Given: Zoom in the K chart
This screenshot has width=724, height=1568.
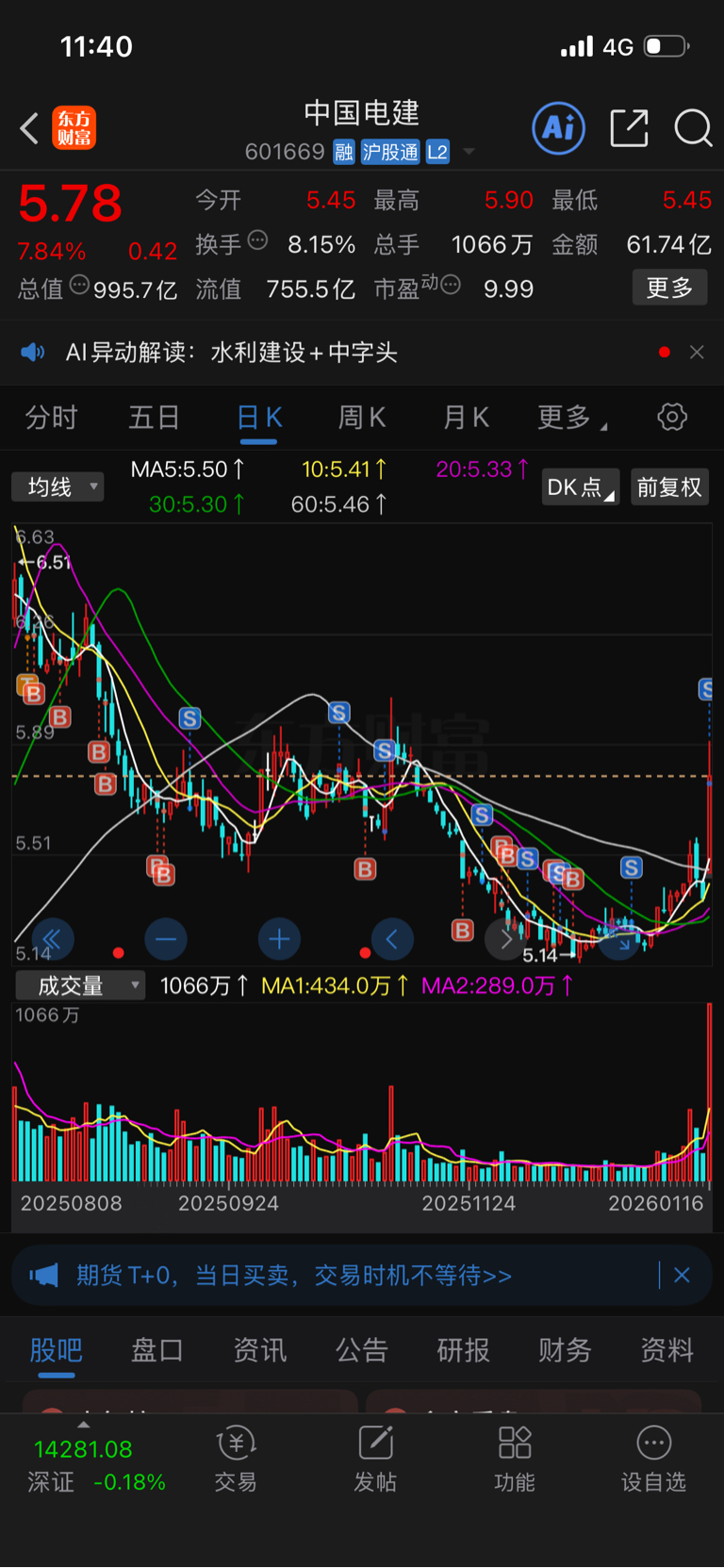Looking at the screenshot, I should coord(279,939).
